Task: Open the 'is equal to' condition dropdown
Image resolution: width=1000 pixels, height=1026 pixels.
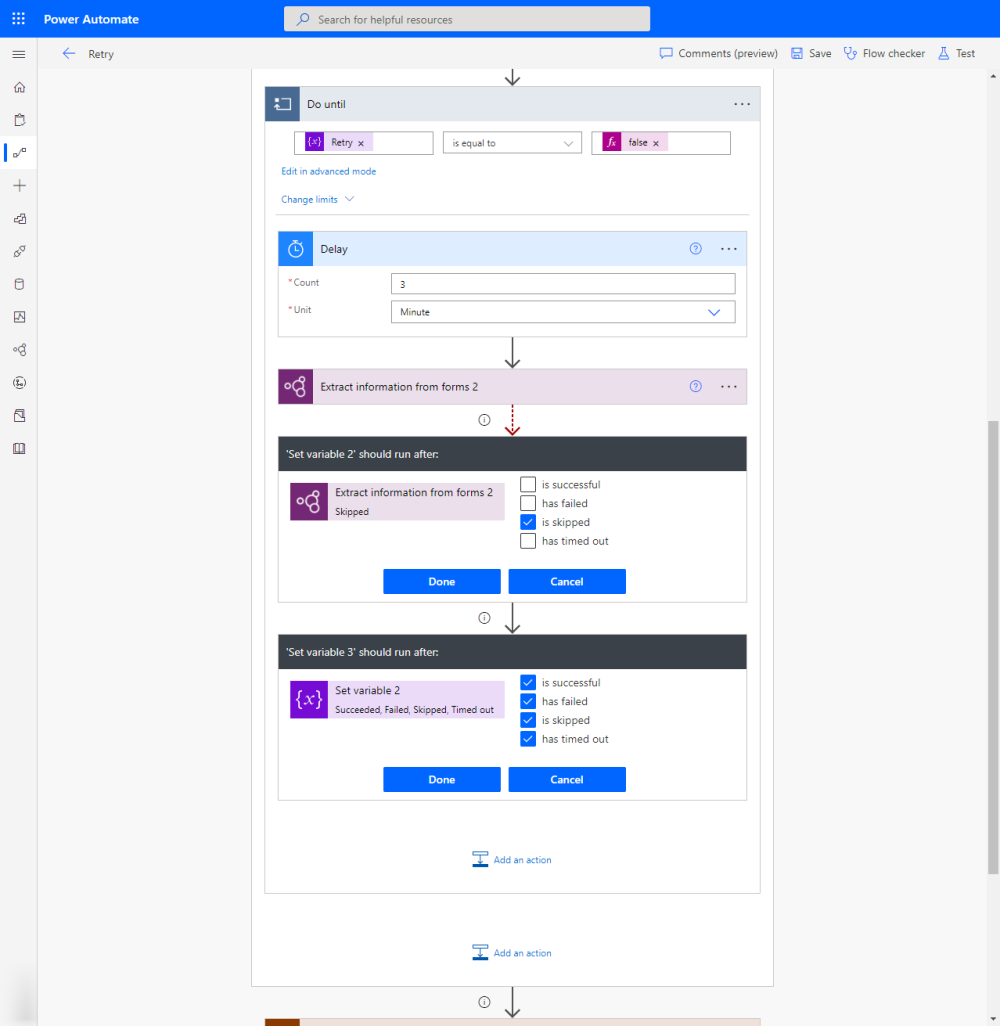Action: click(x=512, y=143)
